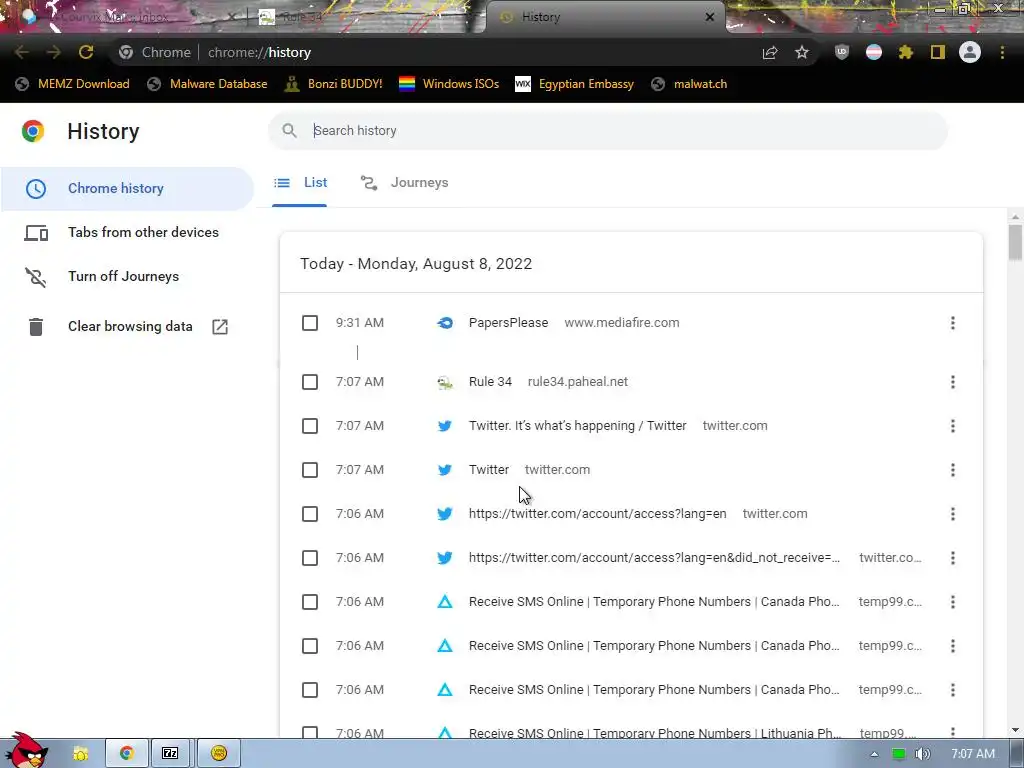Open the profile avatar menu
Viewport: 1024px width, 768px height.
pos(970,52)
